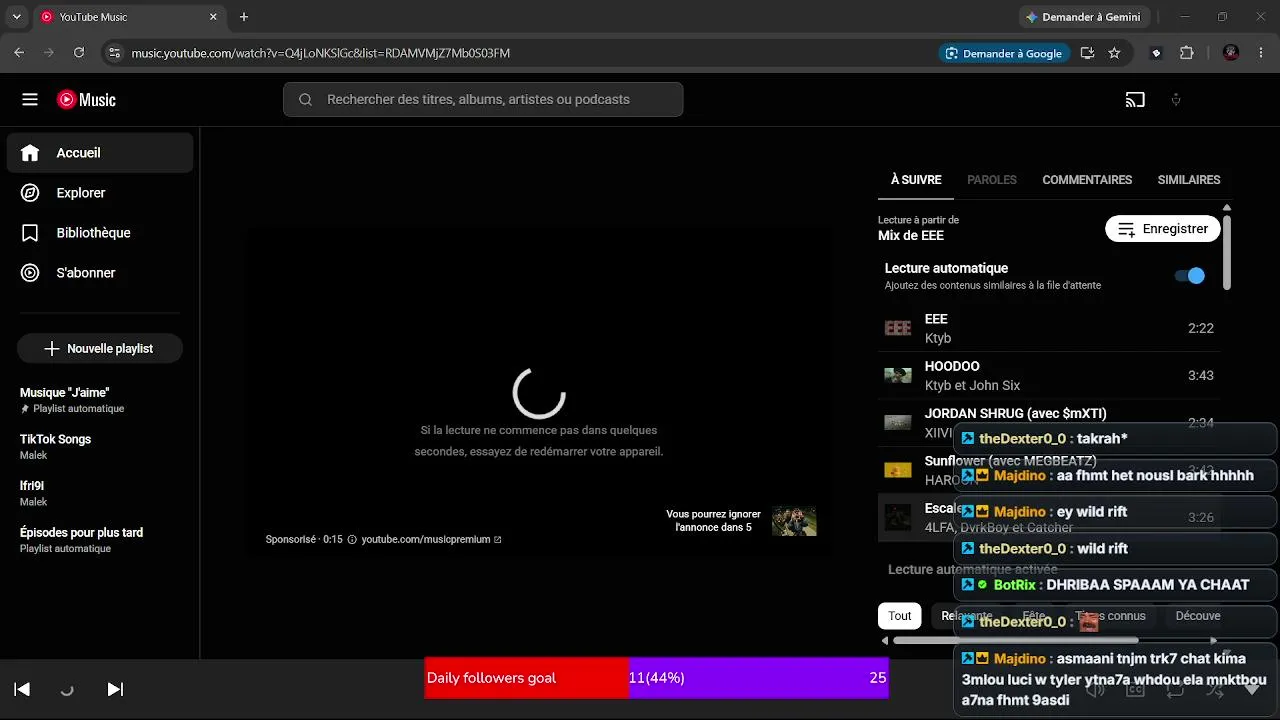Select the Tout filter chip
This screenshot has width=1280, height=720.
coord(900,616)
